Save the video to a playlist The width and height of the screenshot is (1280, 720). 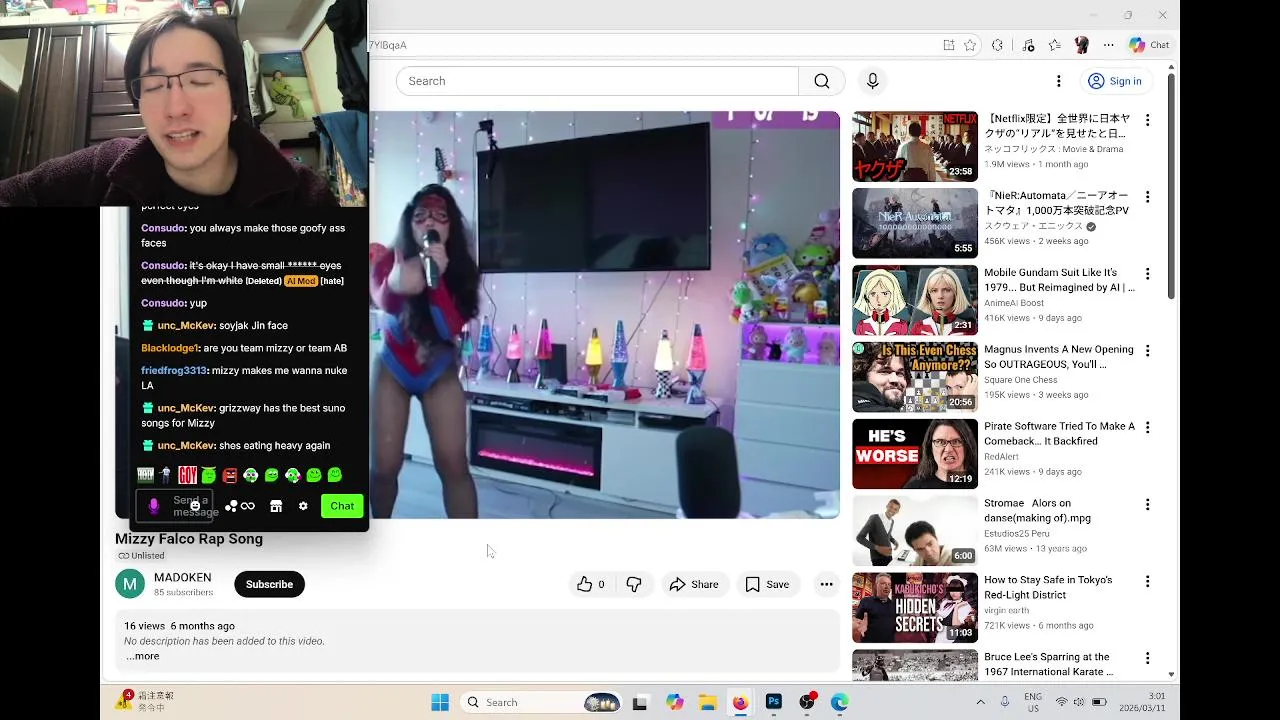pyautogui.click(x=767, y=584)
